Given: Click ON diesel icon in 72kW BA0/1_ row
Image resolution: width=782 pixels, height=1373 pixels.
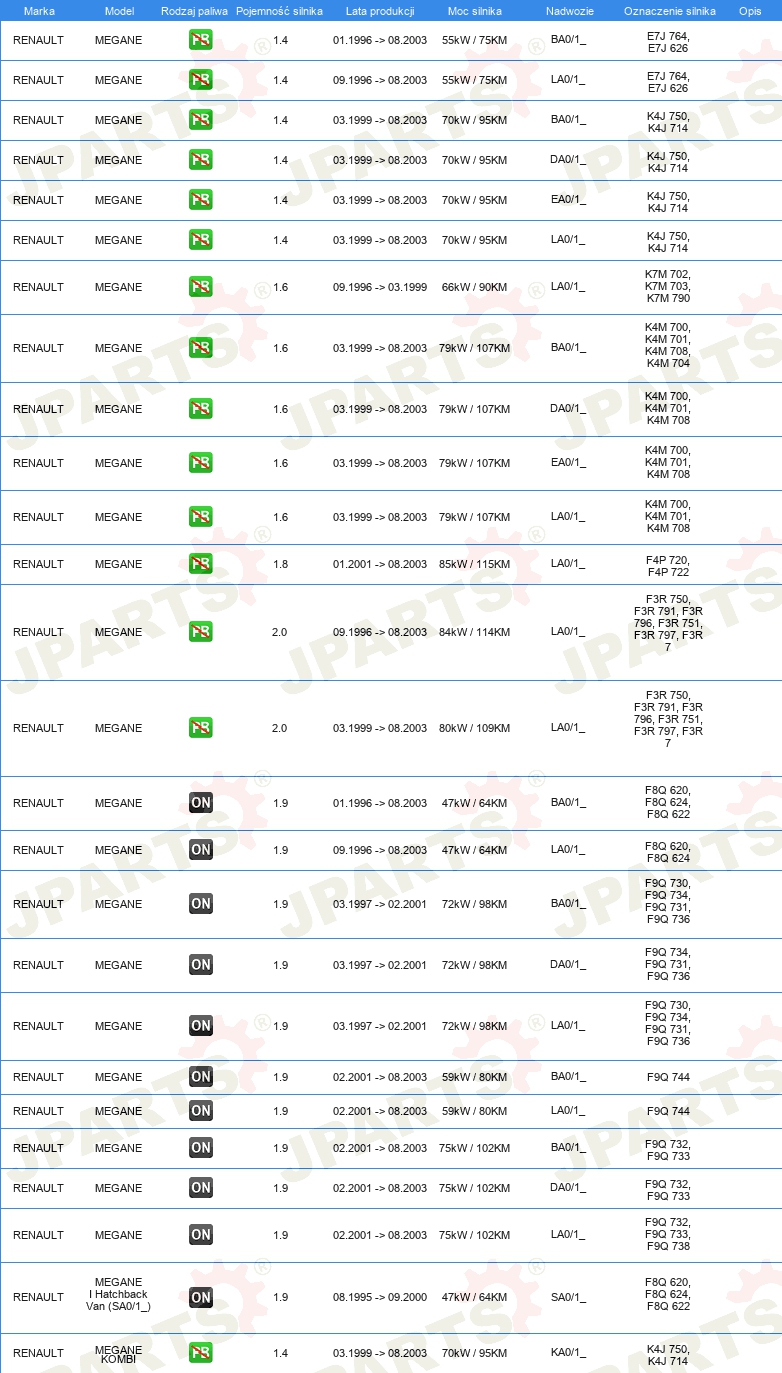Looking at the screenshot, I should pos(201,904).
